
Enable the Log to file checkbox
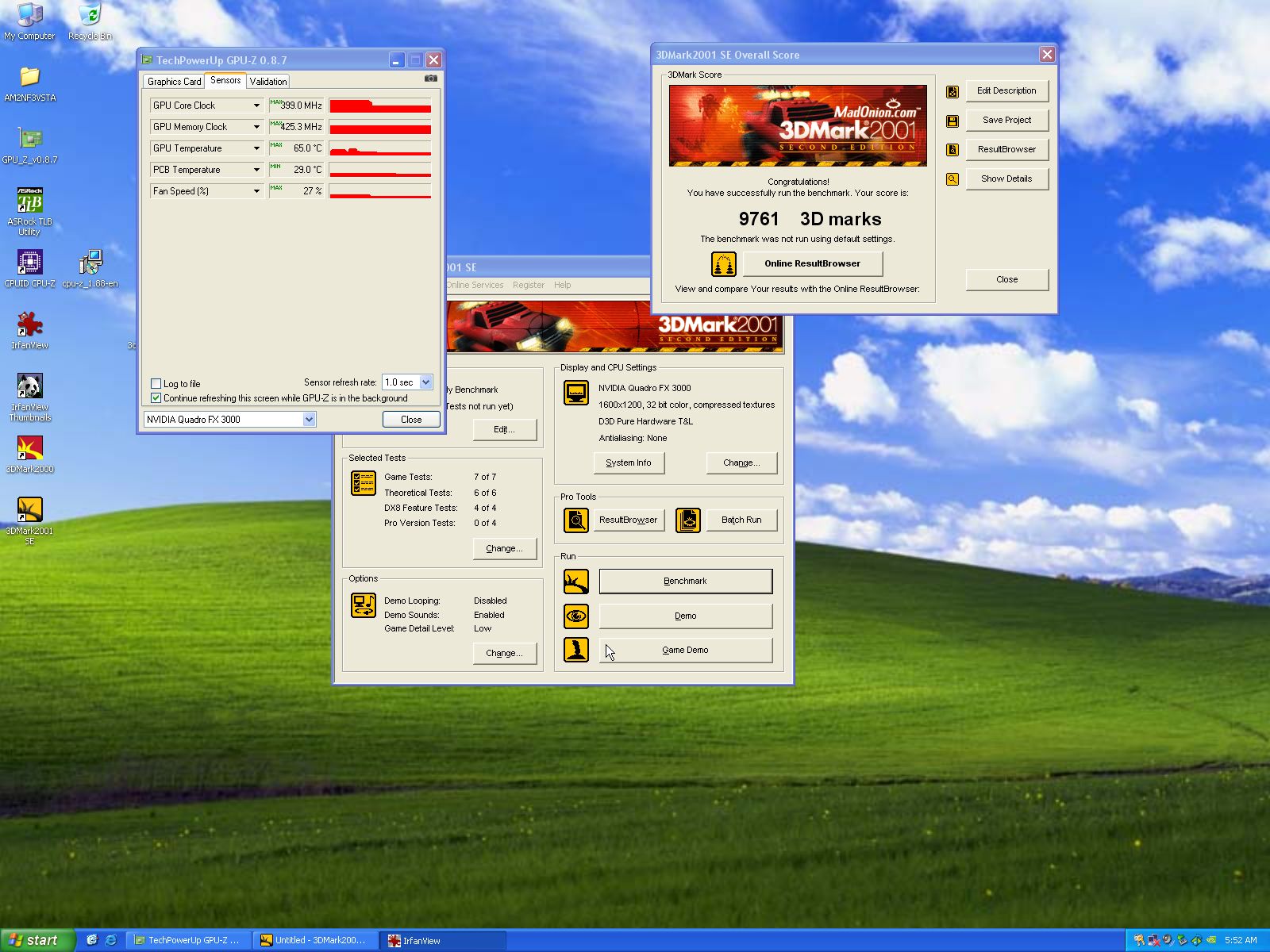click(156, 384)
